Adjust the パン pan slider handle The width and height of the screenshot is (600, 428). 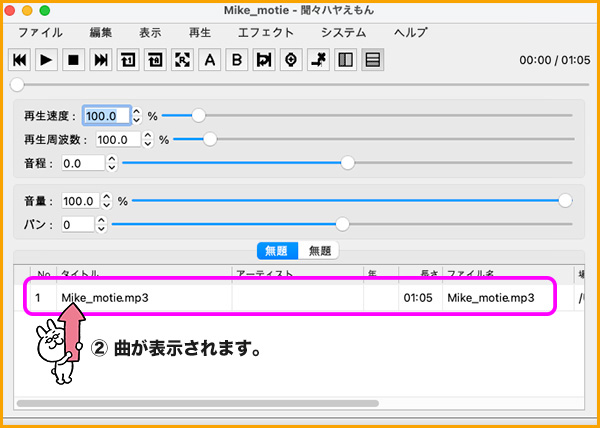(342, 224)
